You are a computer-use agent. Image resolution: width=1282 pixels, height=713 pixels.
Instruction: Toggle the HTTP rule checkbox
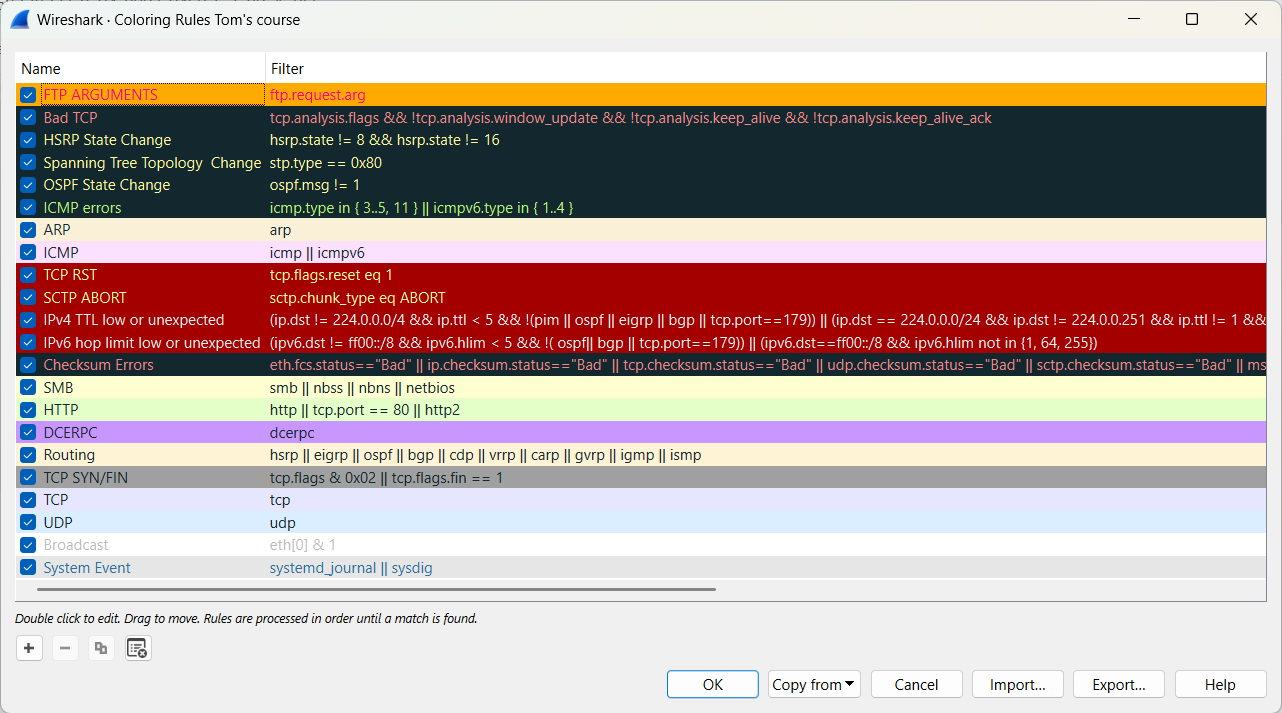[x=28, y=410]
